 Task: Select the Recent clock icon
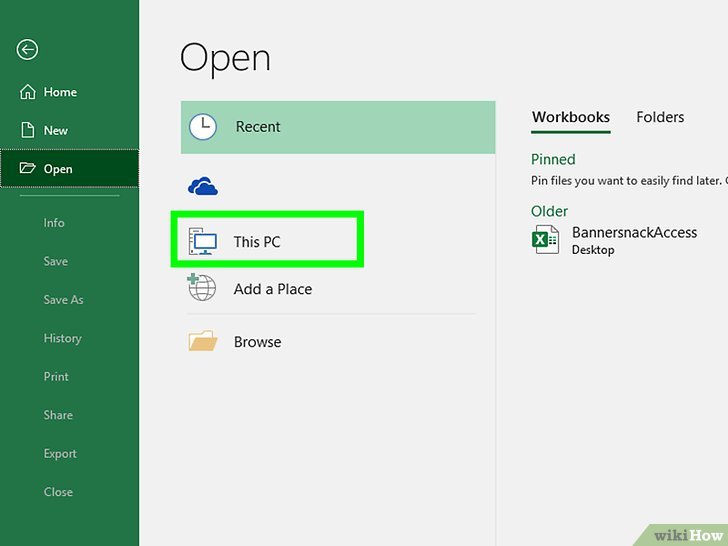(203, 127)
